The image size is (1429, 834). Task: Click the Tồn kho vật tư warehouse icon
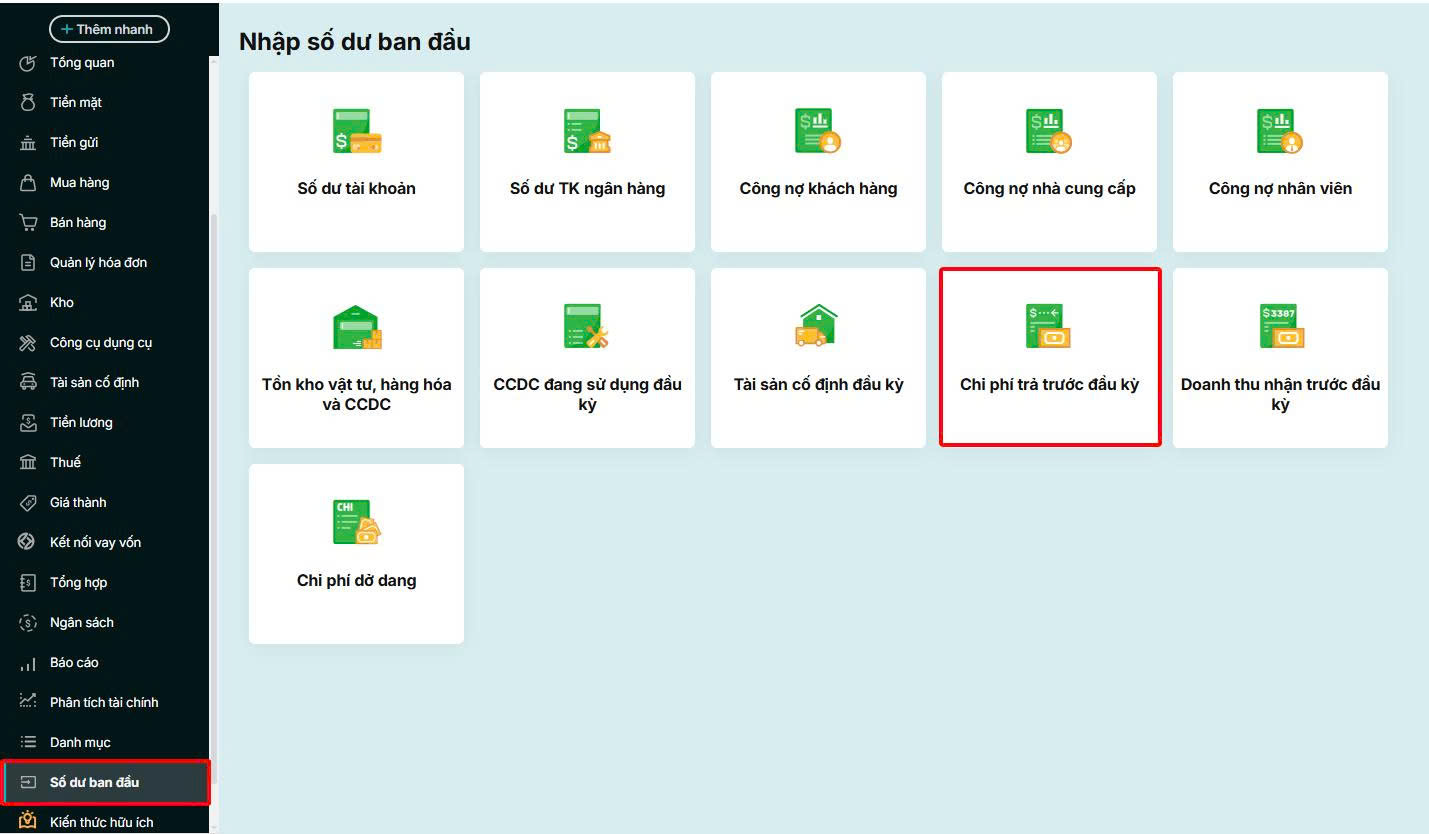(357, 327)
